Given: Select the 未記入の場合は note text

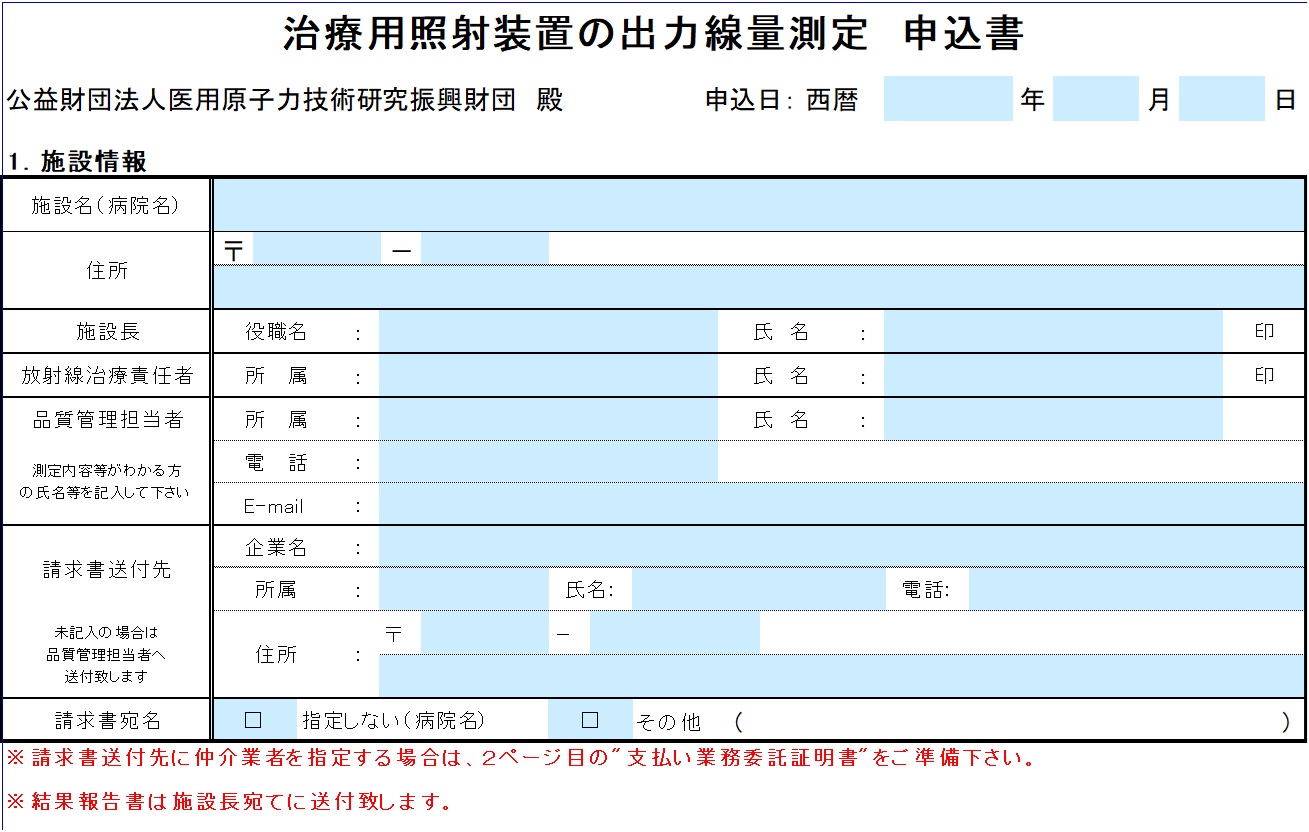Looking at the screenshot, I should point(107,633).
